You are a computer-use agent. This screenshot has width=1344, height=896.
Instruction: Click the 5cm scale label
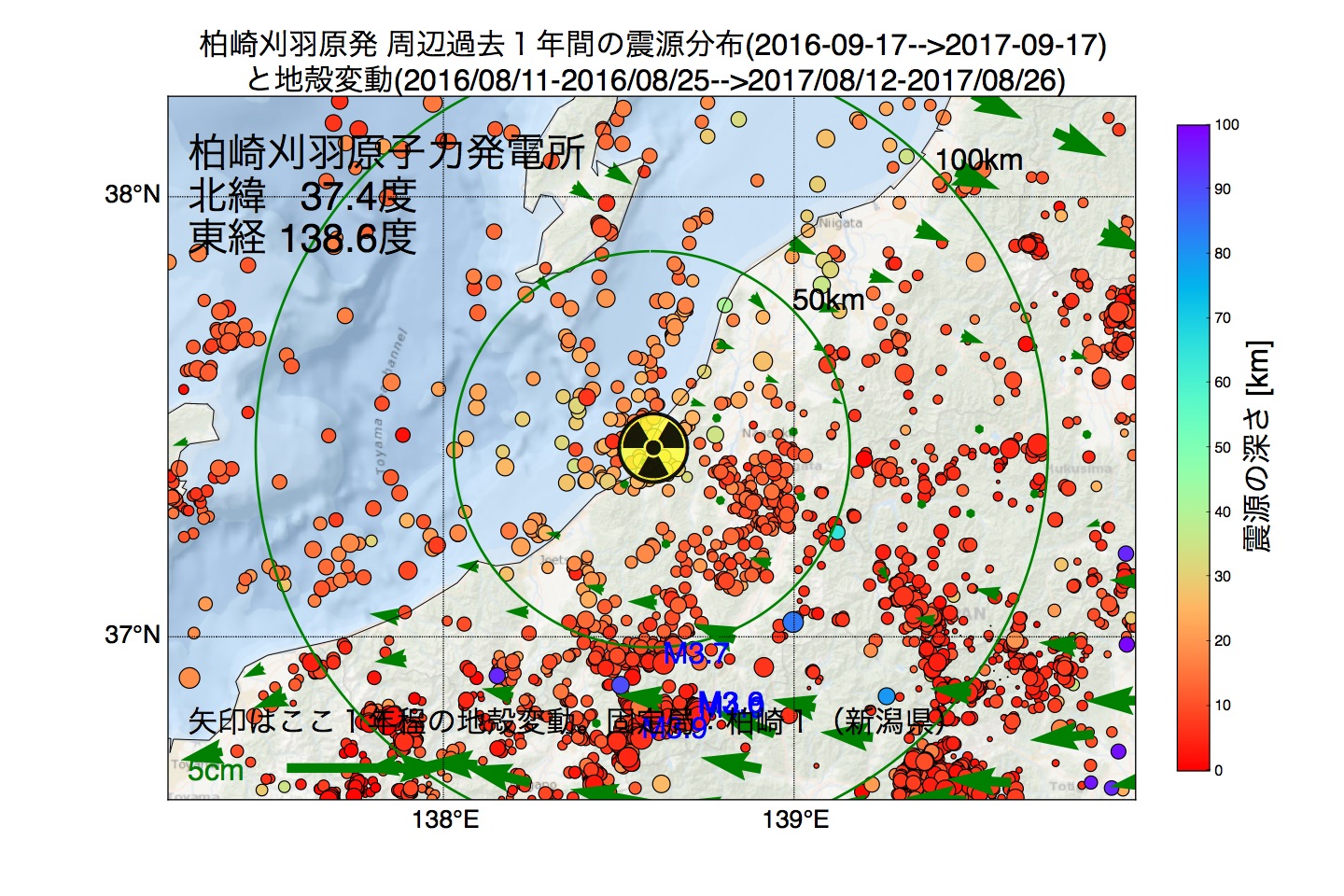[x=216, y=771]
